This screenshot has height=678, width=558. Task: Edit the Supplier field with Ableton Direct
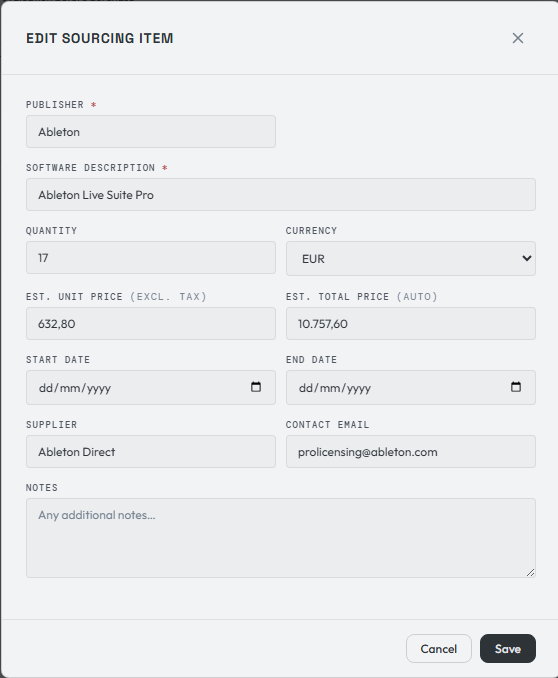point(151,451)
